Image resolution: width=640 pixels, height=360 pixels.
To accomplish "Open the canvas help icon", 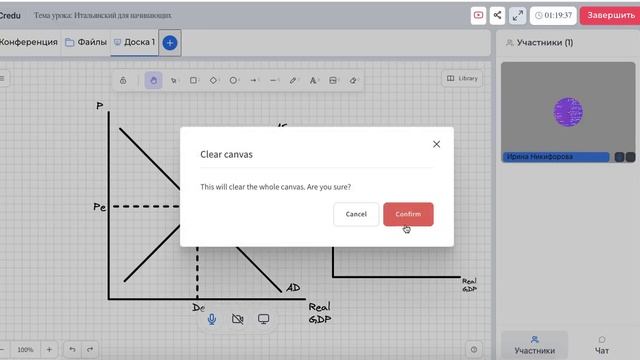I will pos(474,349).
